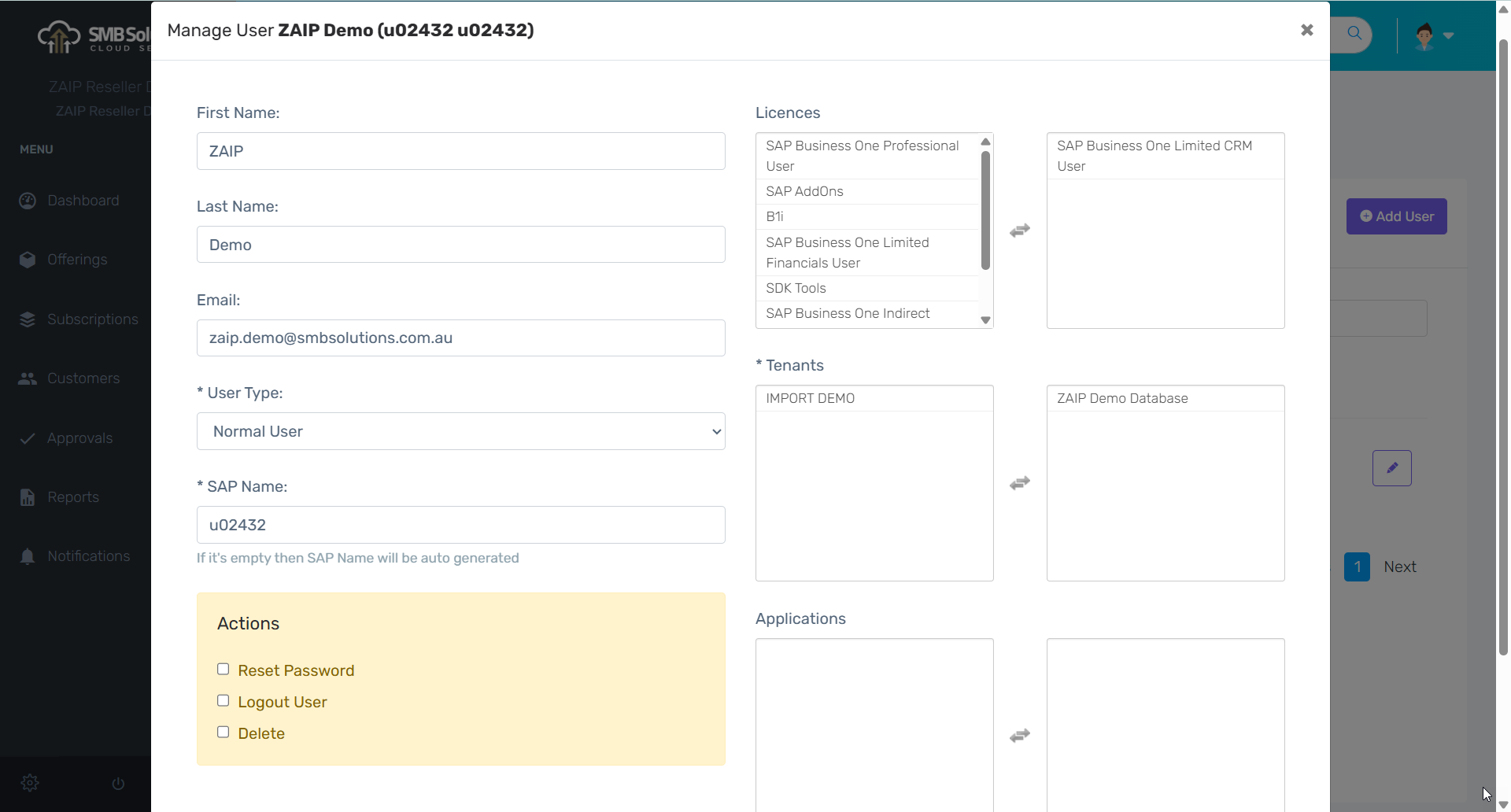Image resolution: width=1511 pixels, height=812 pixels.
Task: Click the First Name input field
Action: (461, 151)
